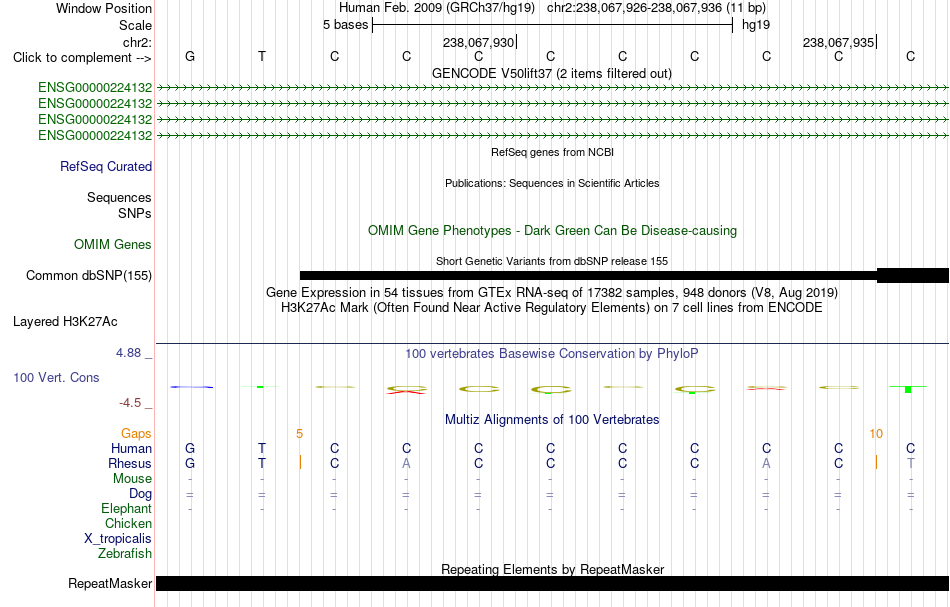Click the 100 Vert. Cons track label
Screen dimensions: 950x607
click(x=56, y=377)
